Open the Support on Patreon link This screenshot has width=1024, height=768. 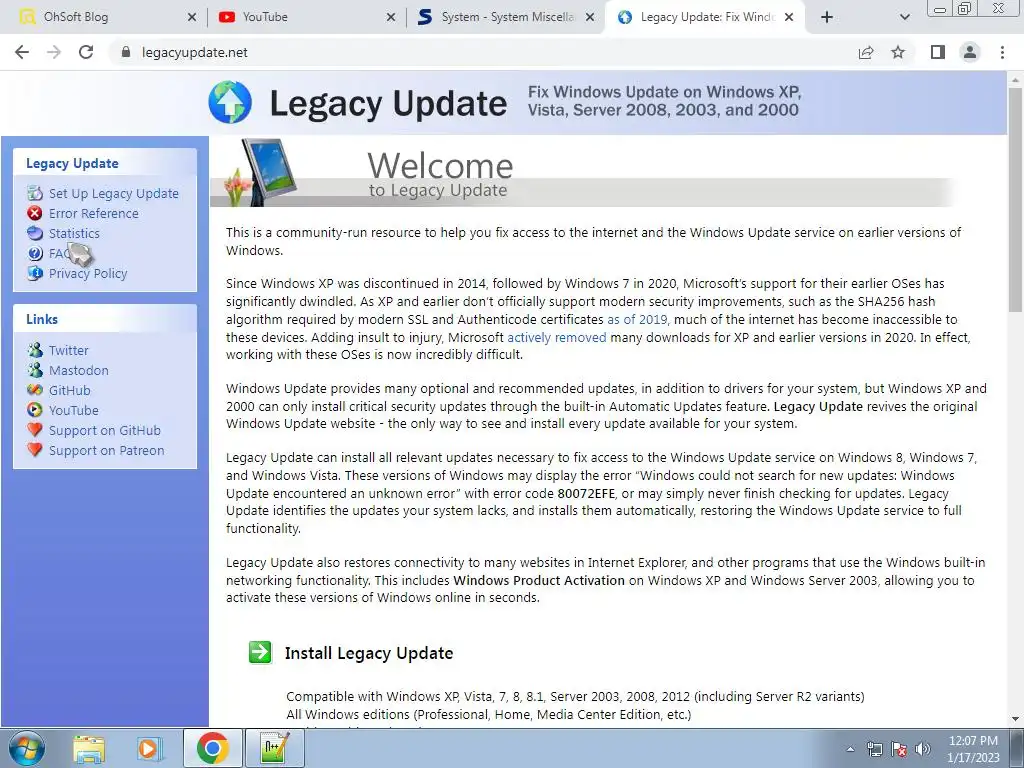(x=106, y=450)
